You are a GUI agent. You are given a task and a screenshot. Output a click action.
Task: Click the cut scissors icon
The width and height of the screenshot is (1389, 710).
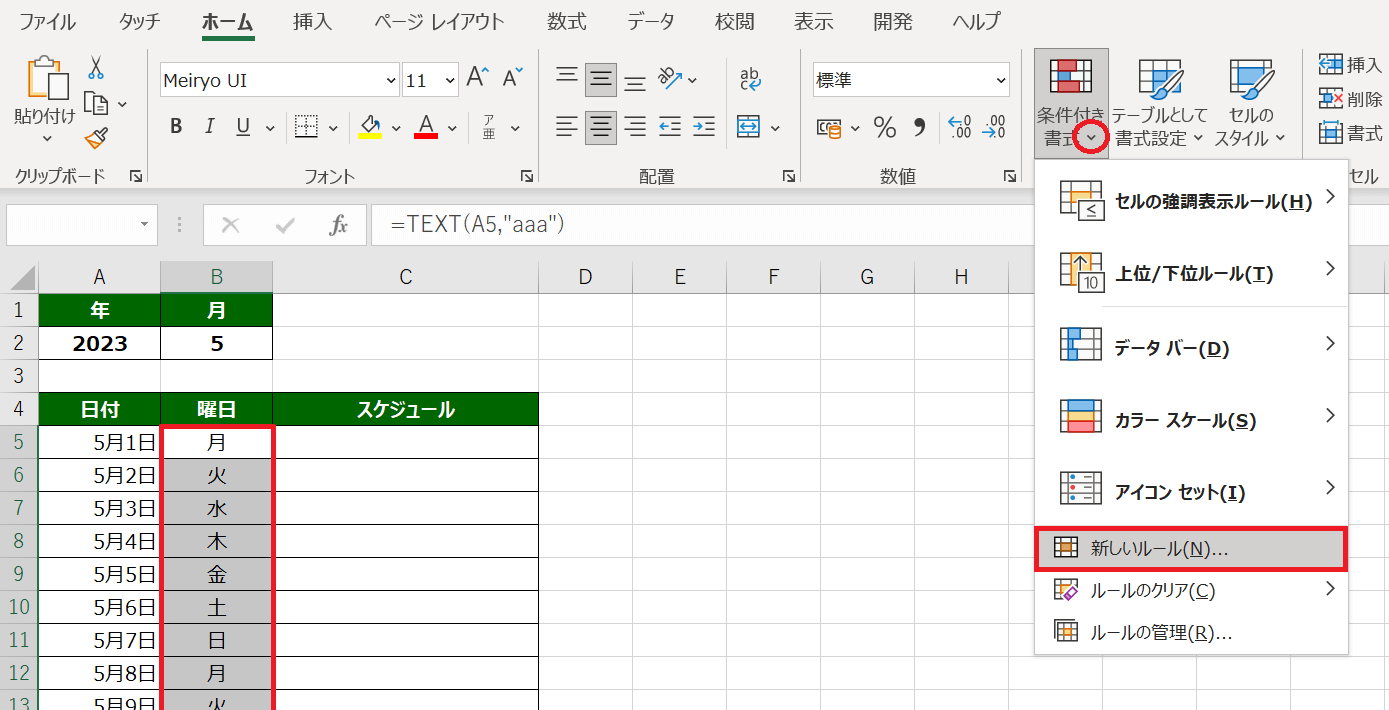pos(97,67)
